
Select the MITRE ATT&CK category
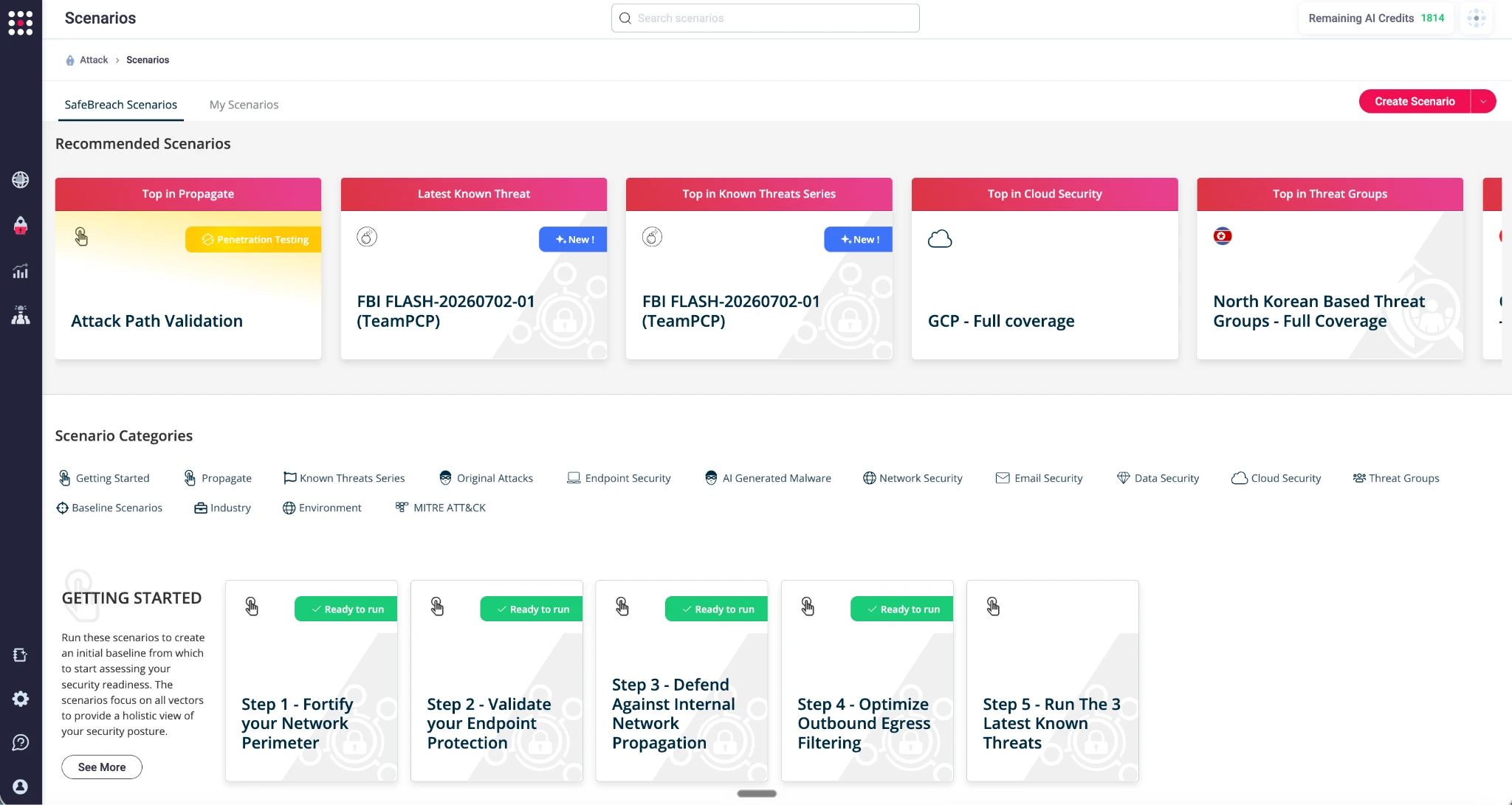441,508
